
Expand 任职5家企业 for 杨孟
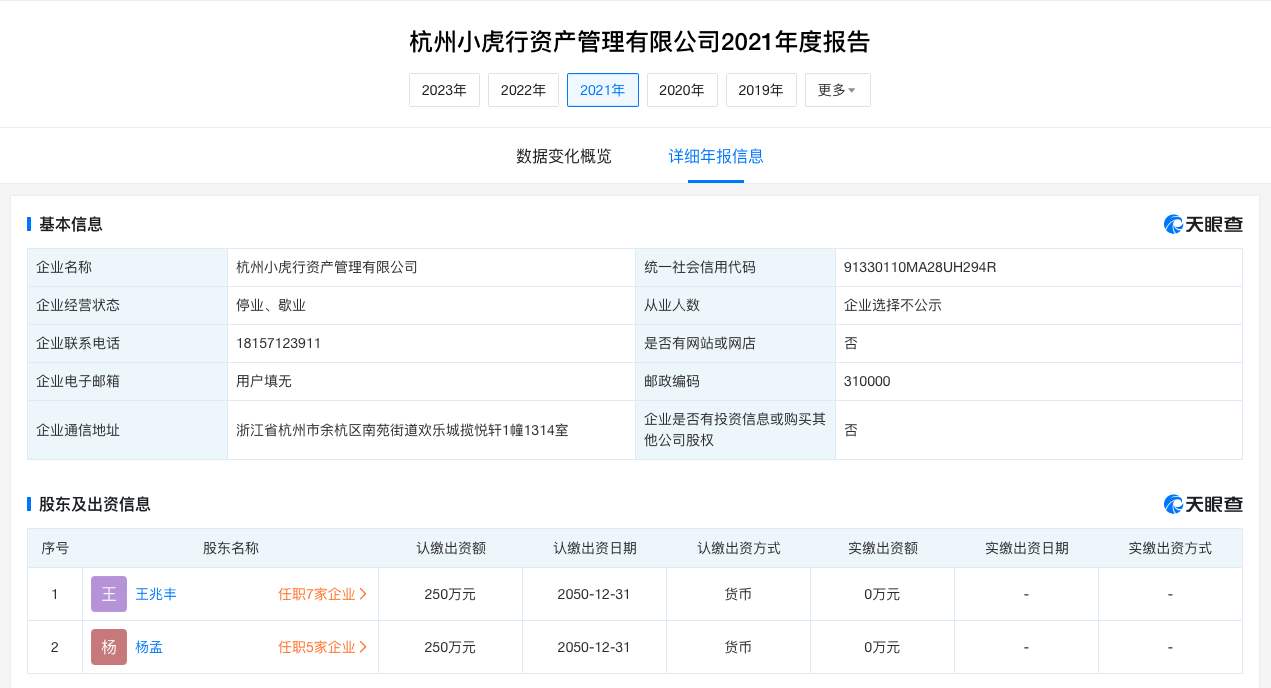(323, 647)
